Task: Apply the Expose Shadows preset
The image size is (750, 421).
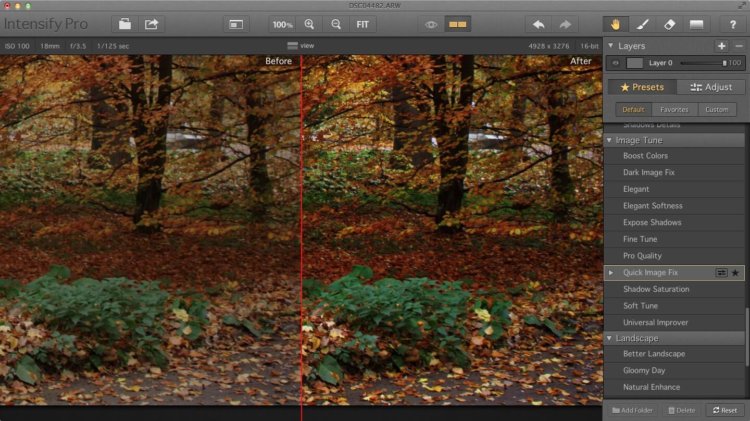Action: tap(674, 222)
